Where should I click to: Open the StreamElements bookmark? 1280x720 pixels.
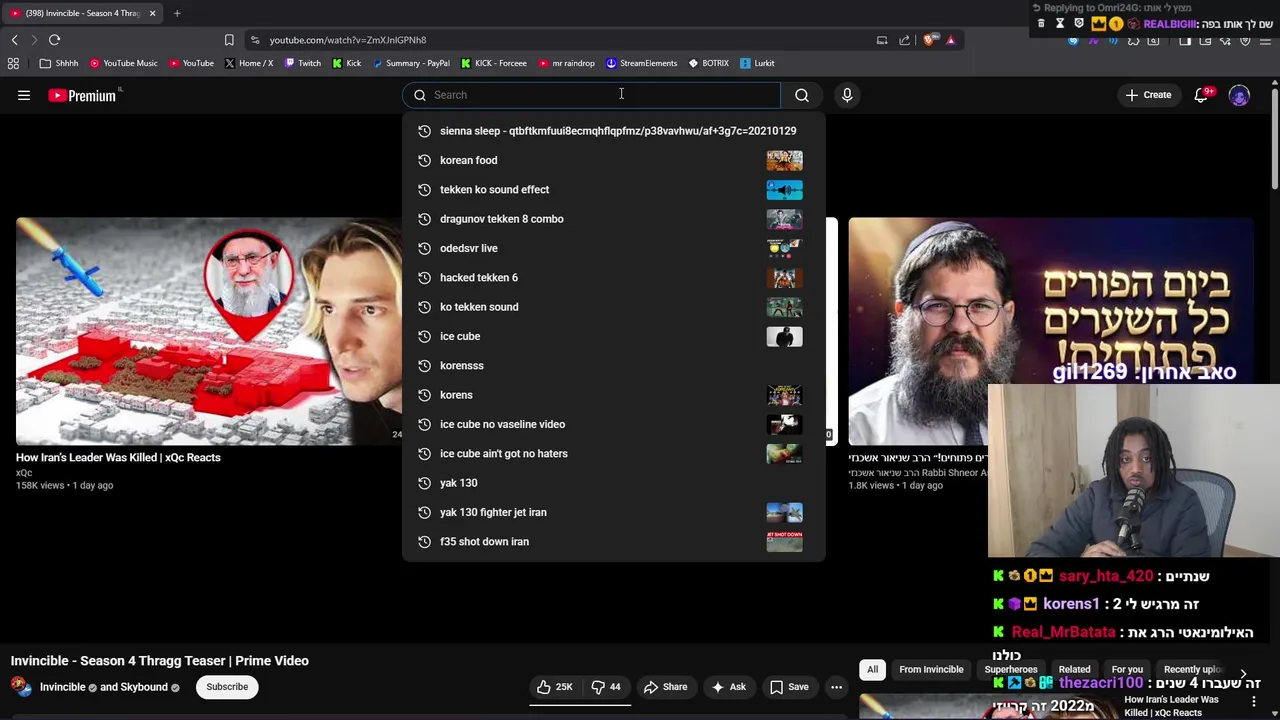642,63
